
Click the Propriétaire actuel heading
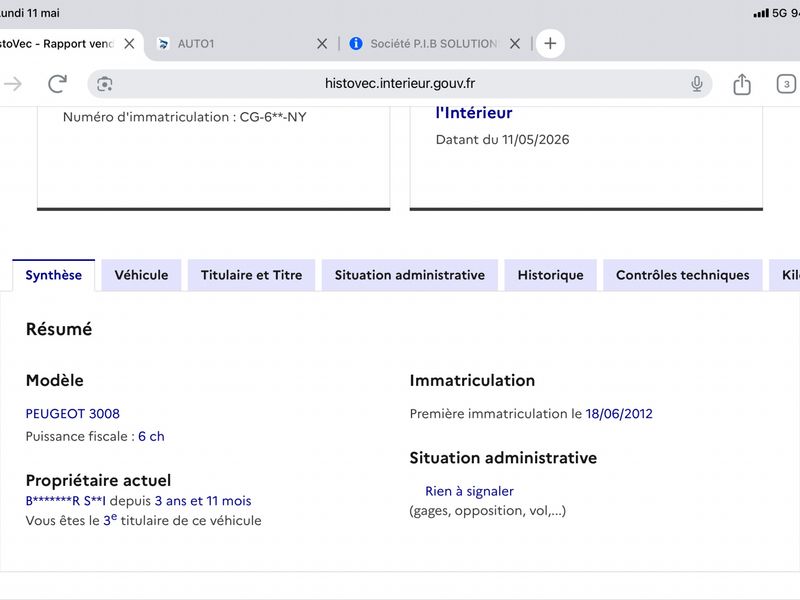pos(98,481)
